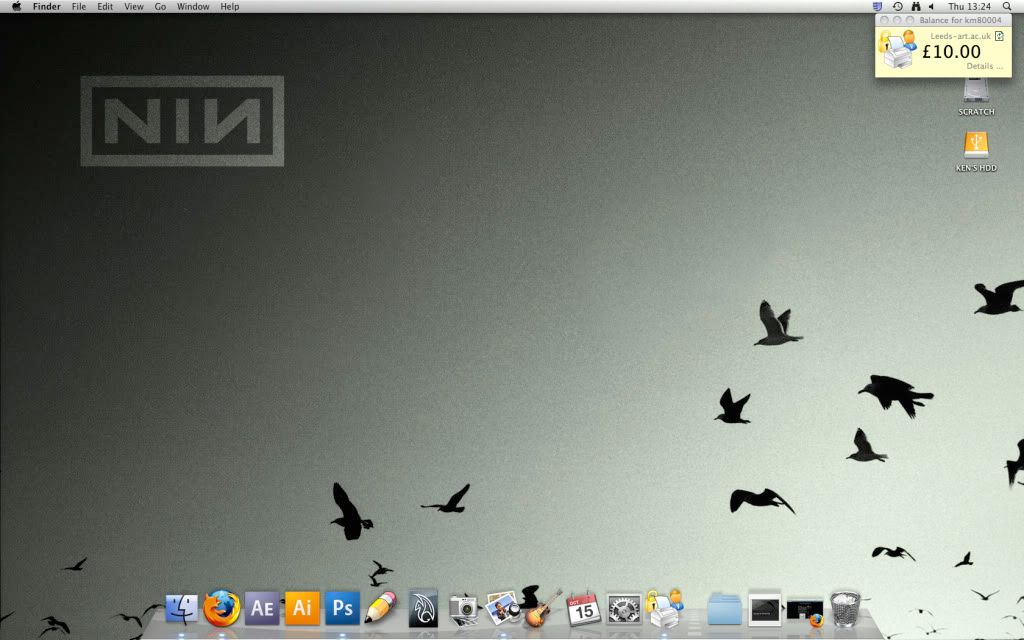Open the minimized dark window thumbnail in dock
1024x640 pixels.
coord(765,609)
